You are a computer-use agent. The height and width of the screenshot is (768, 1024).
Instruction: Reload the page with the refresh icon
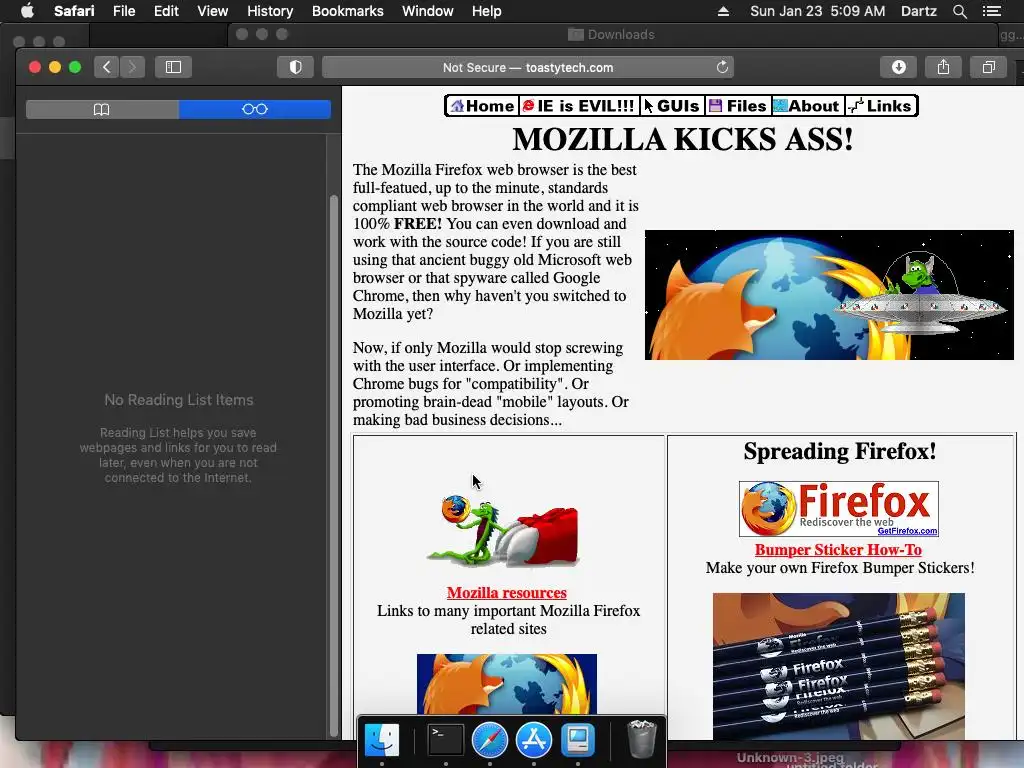point(722,67)
